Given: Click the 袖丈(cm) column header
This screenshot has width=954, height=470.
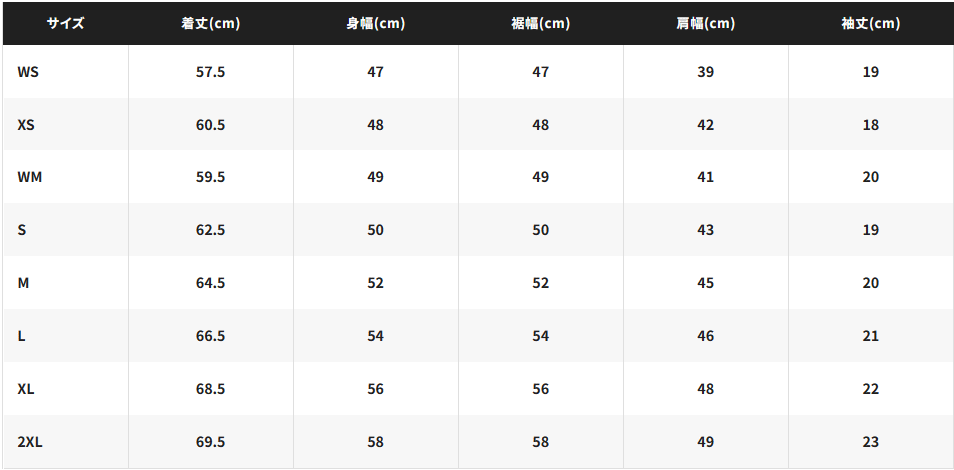Looking at the screenshot, I should pos(871,23).
